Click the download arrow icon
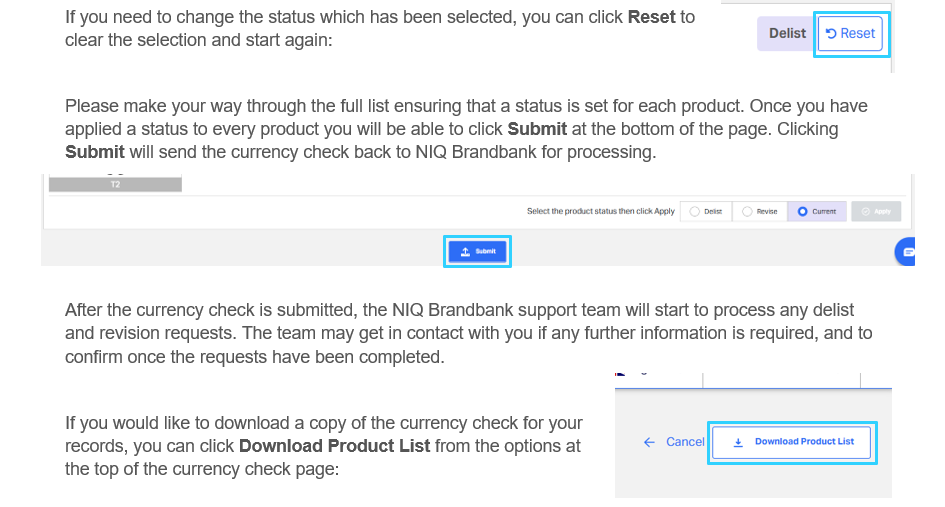The height and width of the screenshot is (507, 945). (x=738, y=442)
